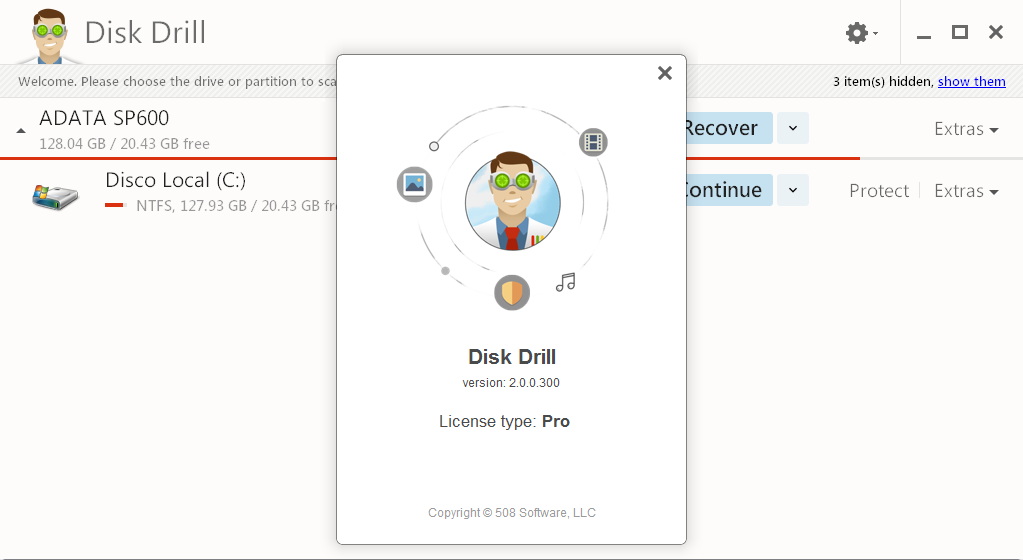Screen dimensions: 1023x560
Task: Click the Continue button for Disco Local
Action: tap(729, 190)
